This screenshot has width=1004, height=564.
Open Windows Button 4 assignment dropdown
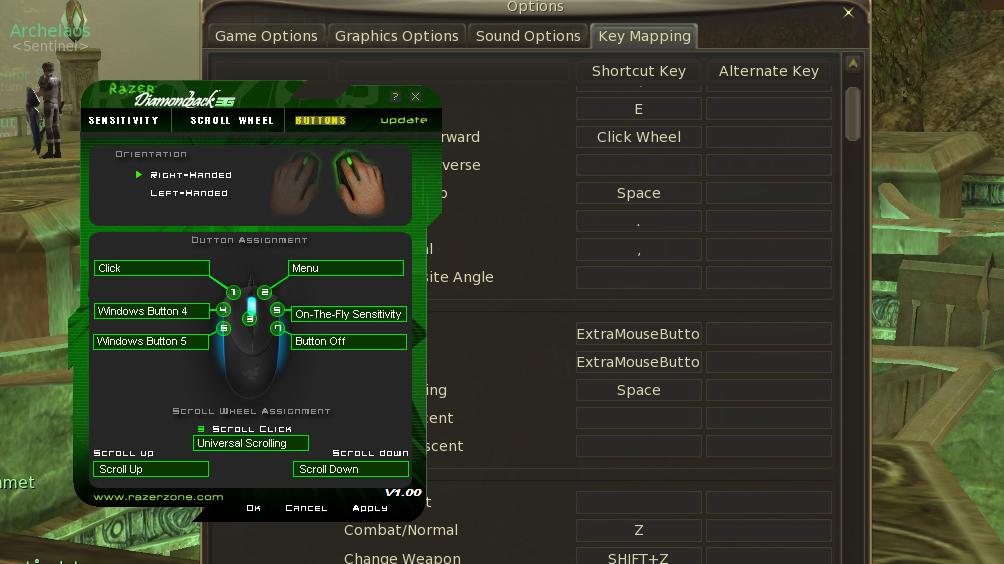tap(152, 311)
